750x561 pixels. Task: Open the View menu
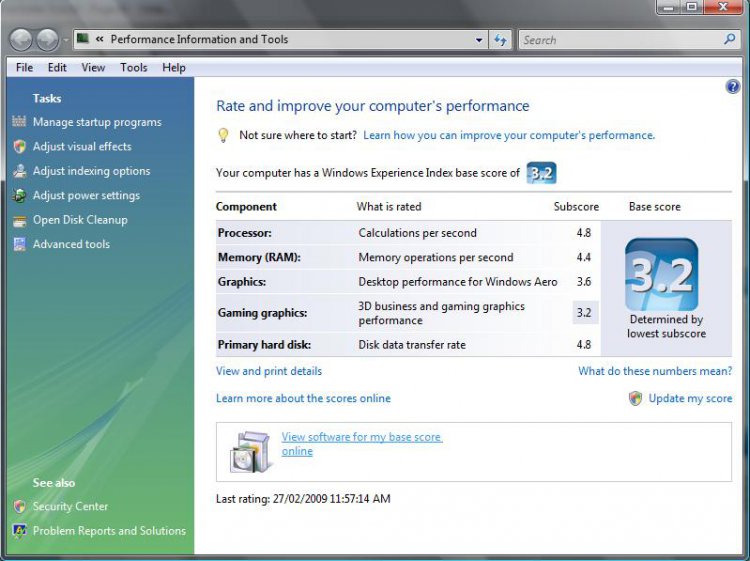click(x=93, y=67)
